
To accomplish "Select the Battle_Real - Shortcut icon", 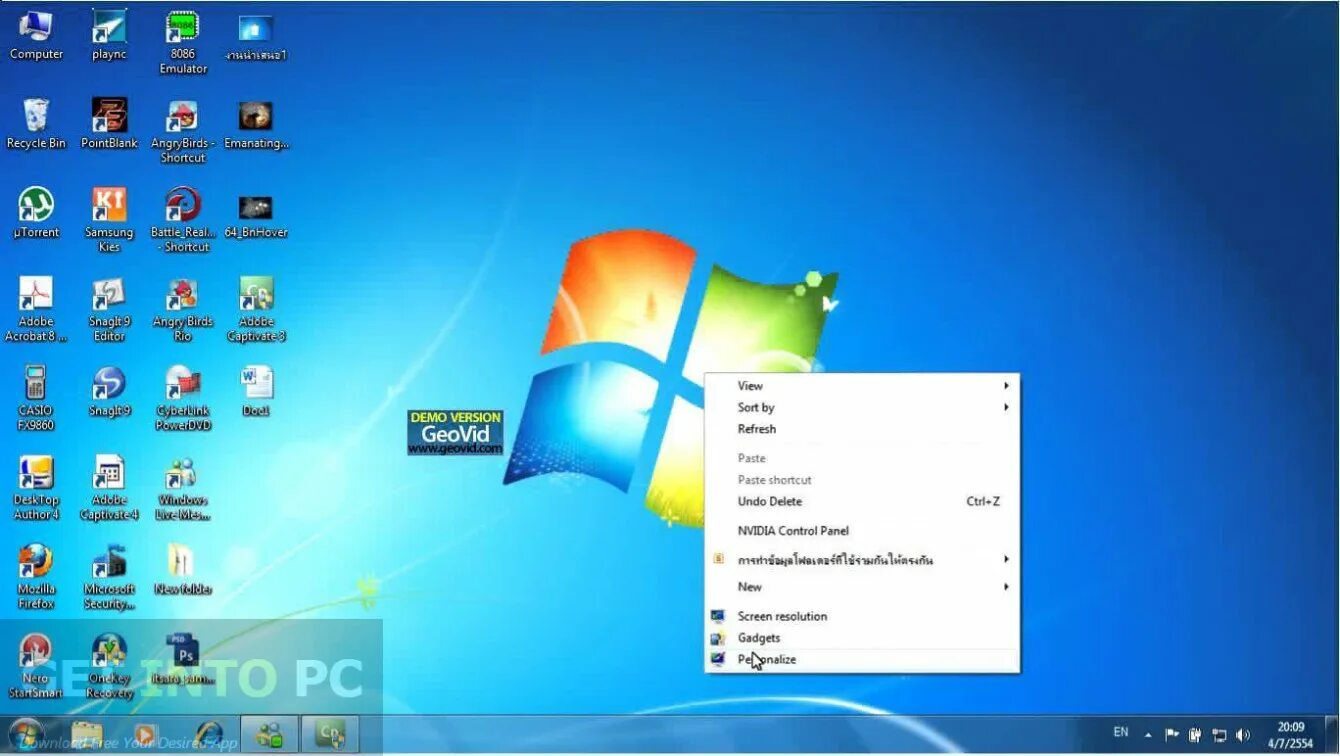I will pyautogui.click(x=183, y=220).
